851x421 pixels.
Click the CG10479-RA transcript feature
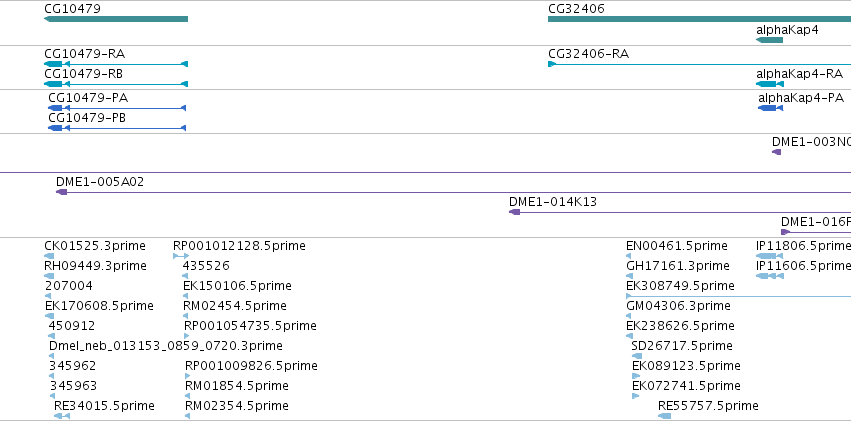(x=116, y=64)
